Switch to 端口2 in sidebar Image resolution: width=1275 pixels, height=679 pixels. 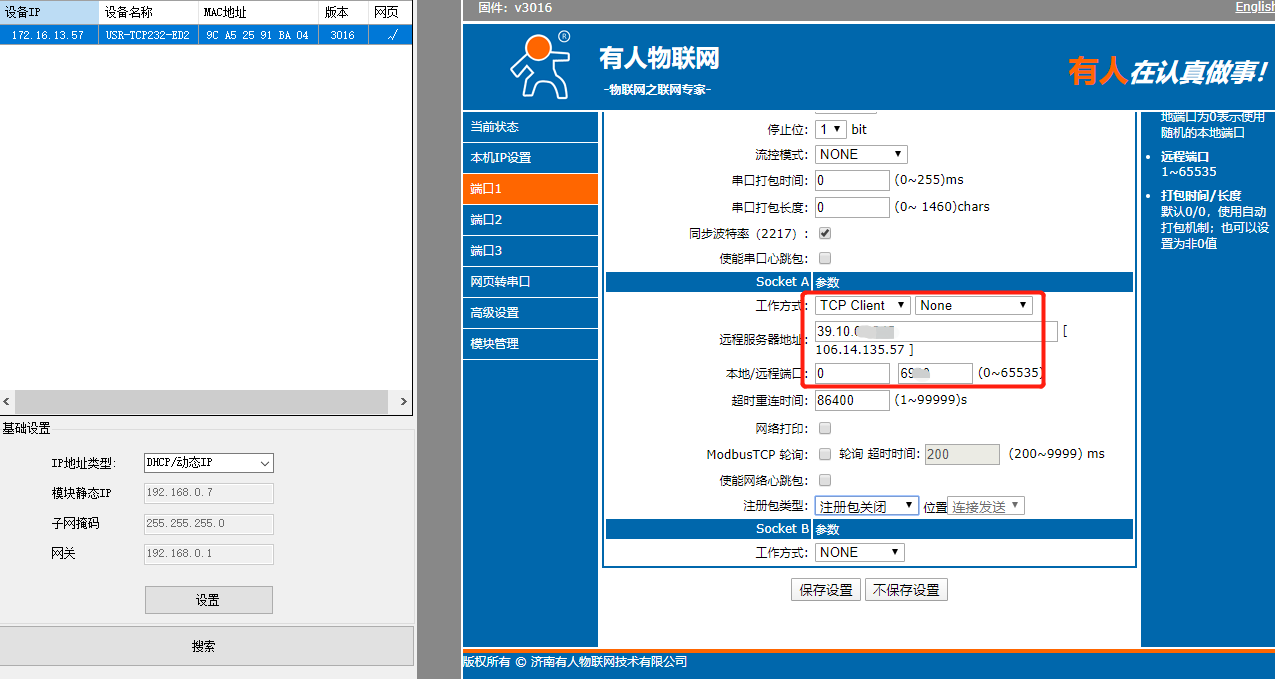click(530, 220)
